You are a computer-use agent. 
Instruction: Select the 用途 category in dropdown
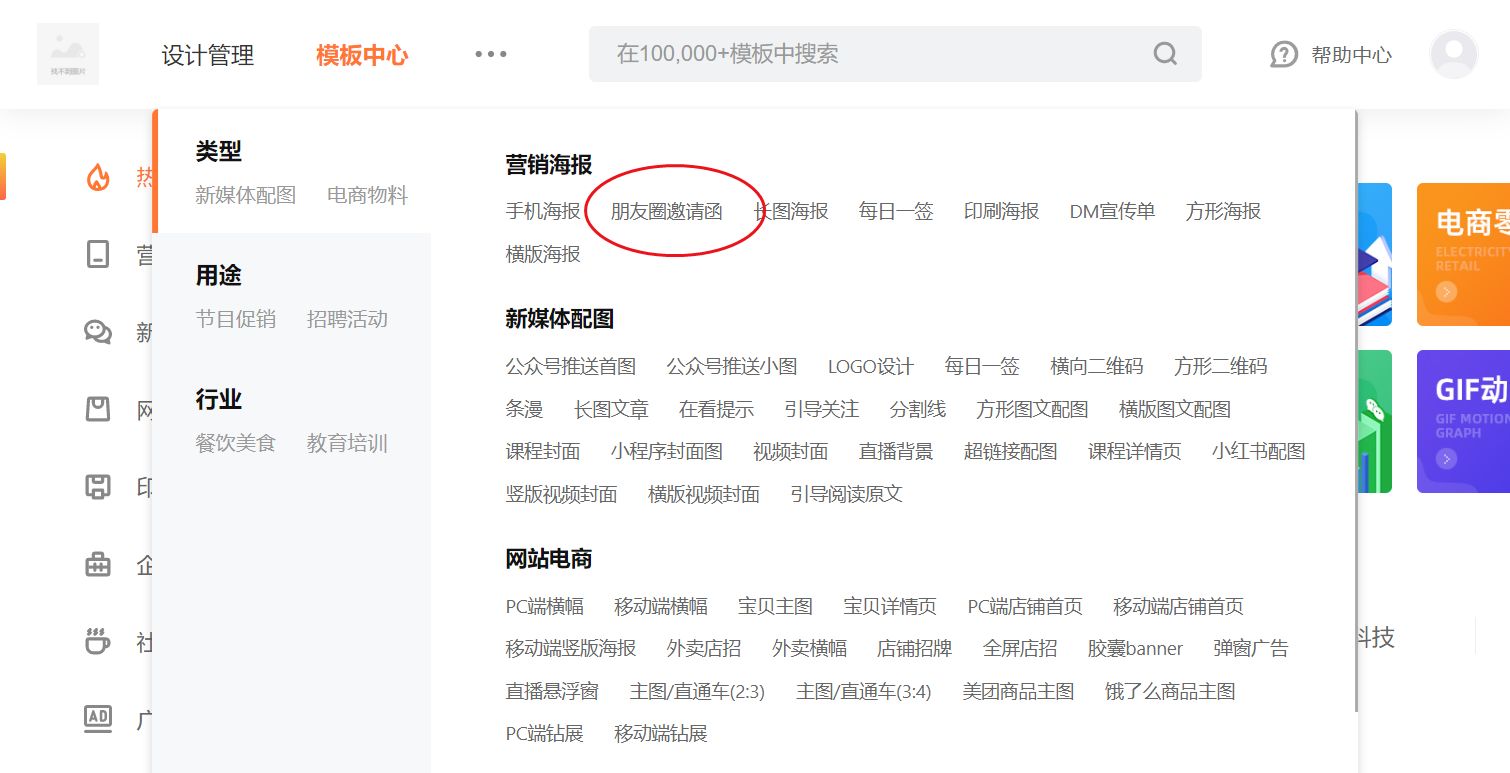click(219, 276)
